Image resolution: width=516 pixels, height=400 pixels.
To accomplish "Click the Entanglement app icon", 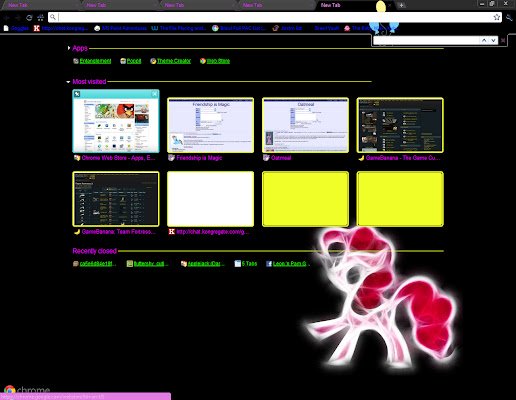I will click(76, 61).
